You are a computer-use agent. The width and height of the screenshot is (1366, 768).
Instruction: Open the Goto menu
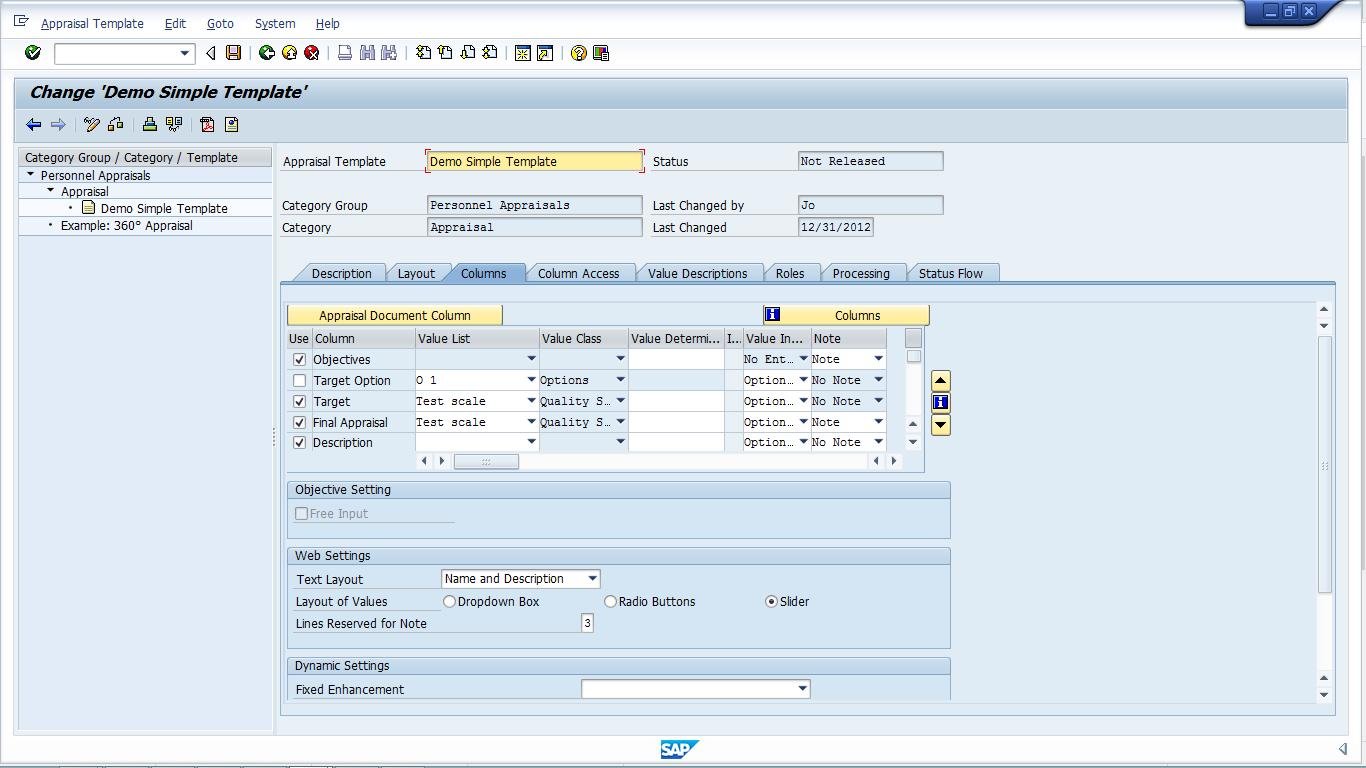pos(220,23)
